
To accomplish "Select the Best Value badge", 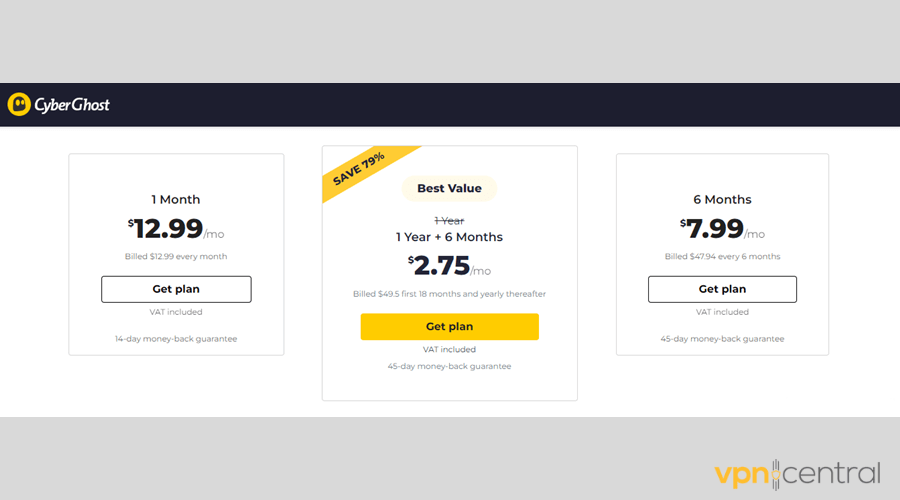I will point(449,188).
